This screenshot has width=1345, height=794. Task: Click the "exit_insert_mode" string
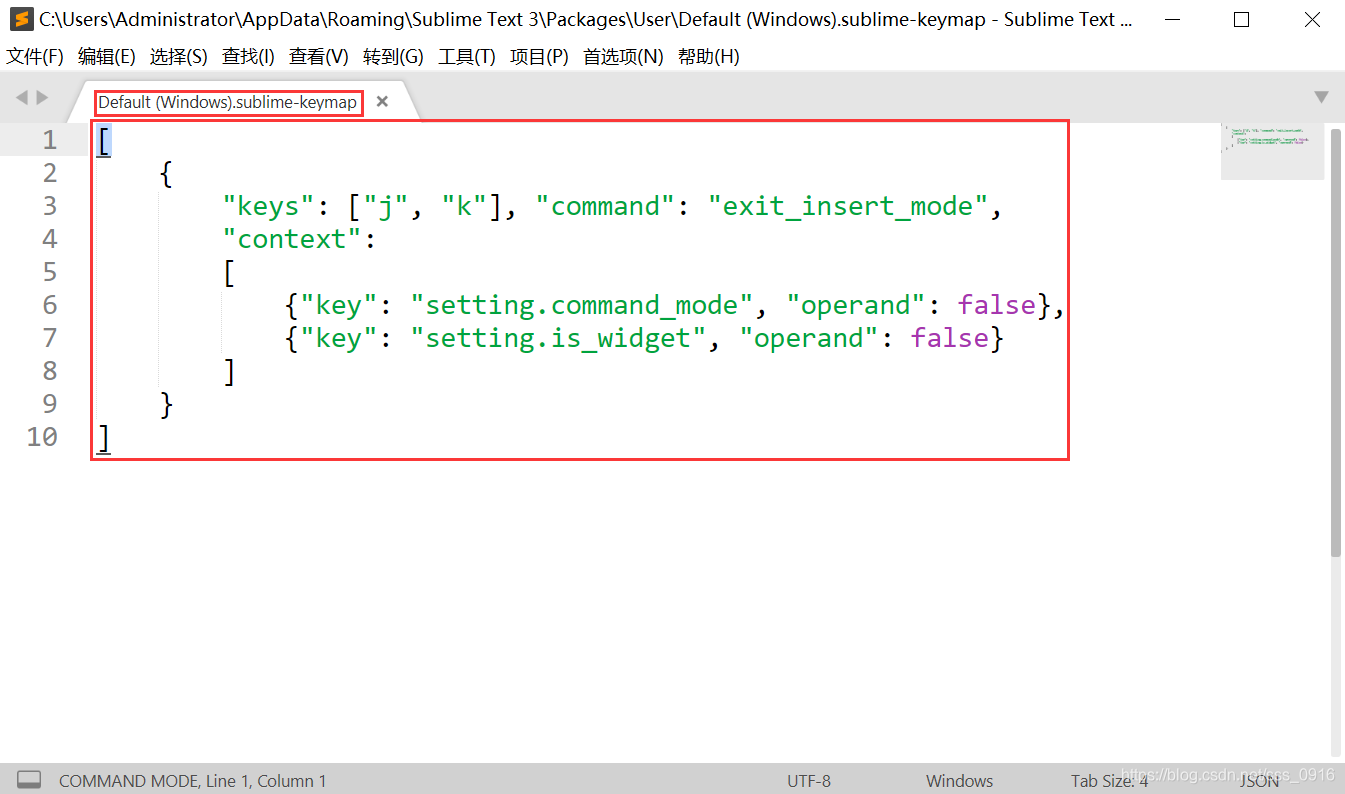848,206
